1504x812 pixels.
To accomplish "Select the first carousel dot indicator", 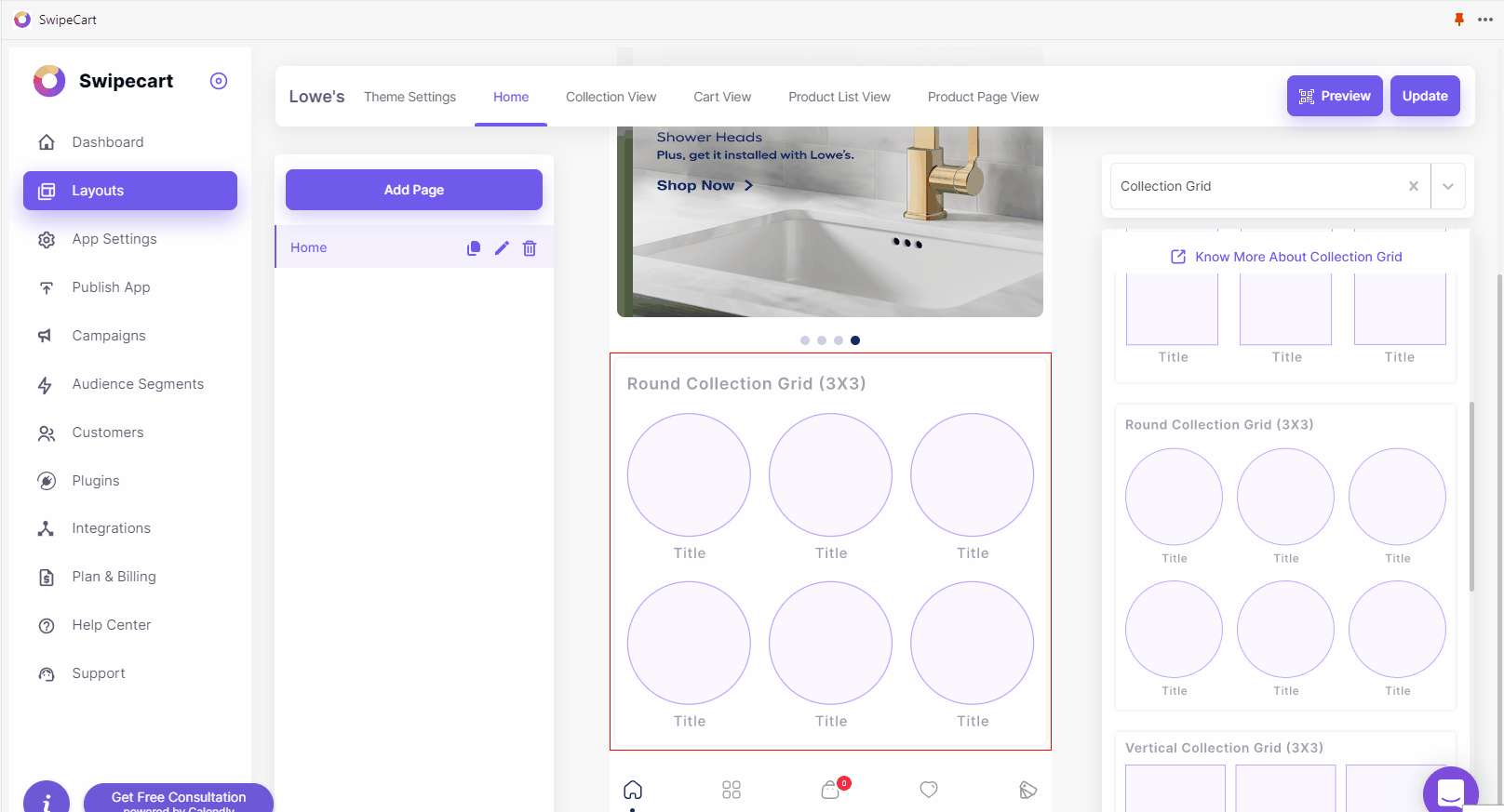I will [x=805, y=340].
